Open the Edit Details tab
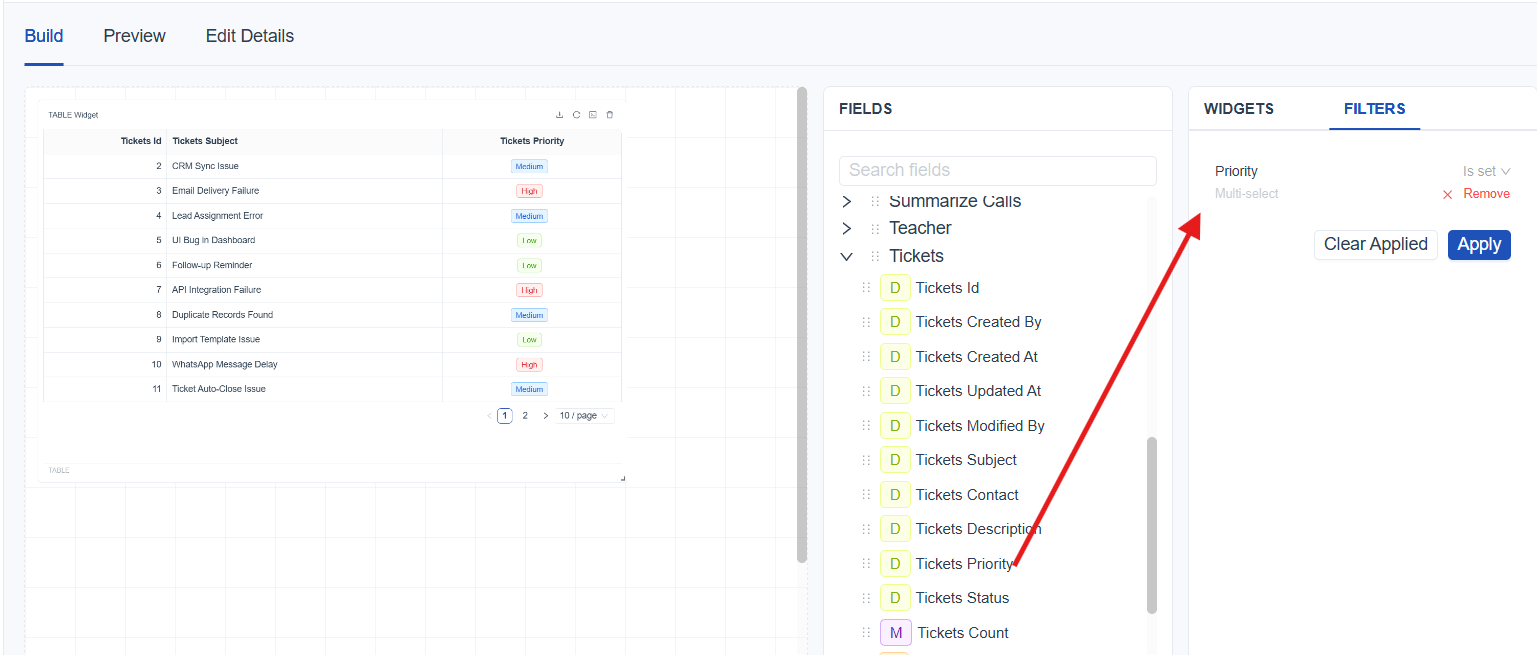The height and width of the screenshot is (655, 1537). coord(249,36)
